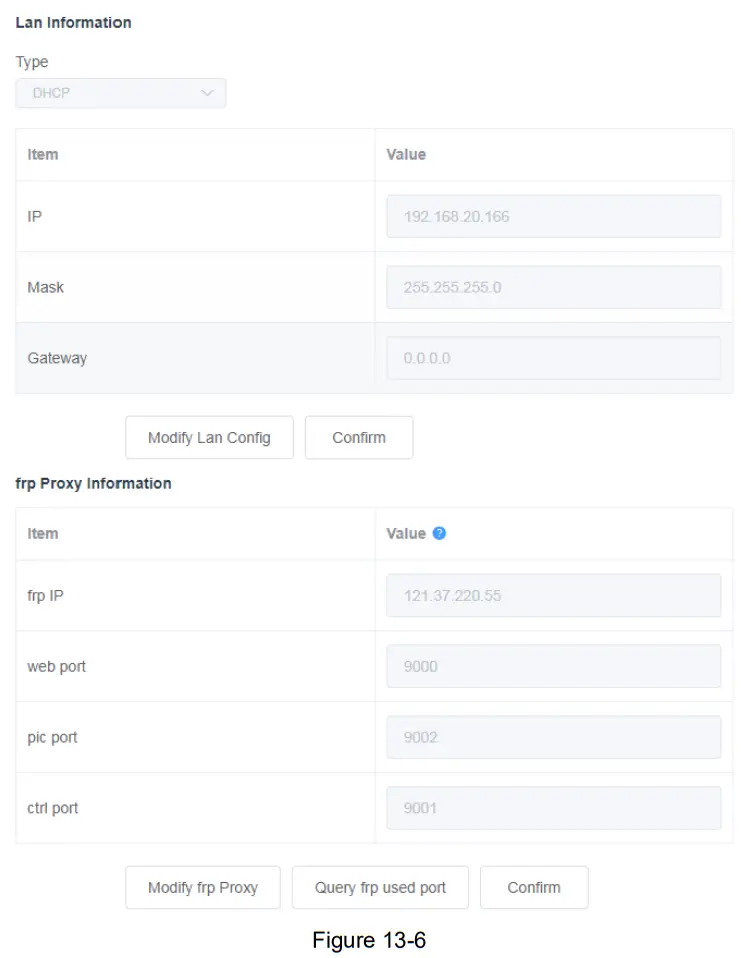
Task: Confirm the frp Proxy settings
Action: point(533,887)
